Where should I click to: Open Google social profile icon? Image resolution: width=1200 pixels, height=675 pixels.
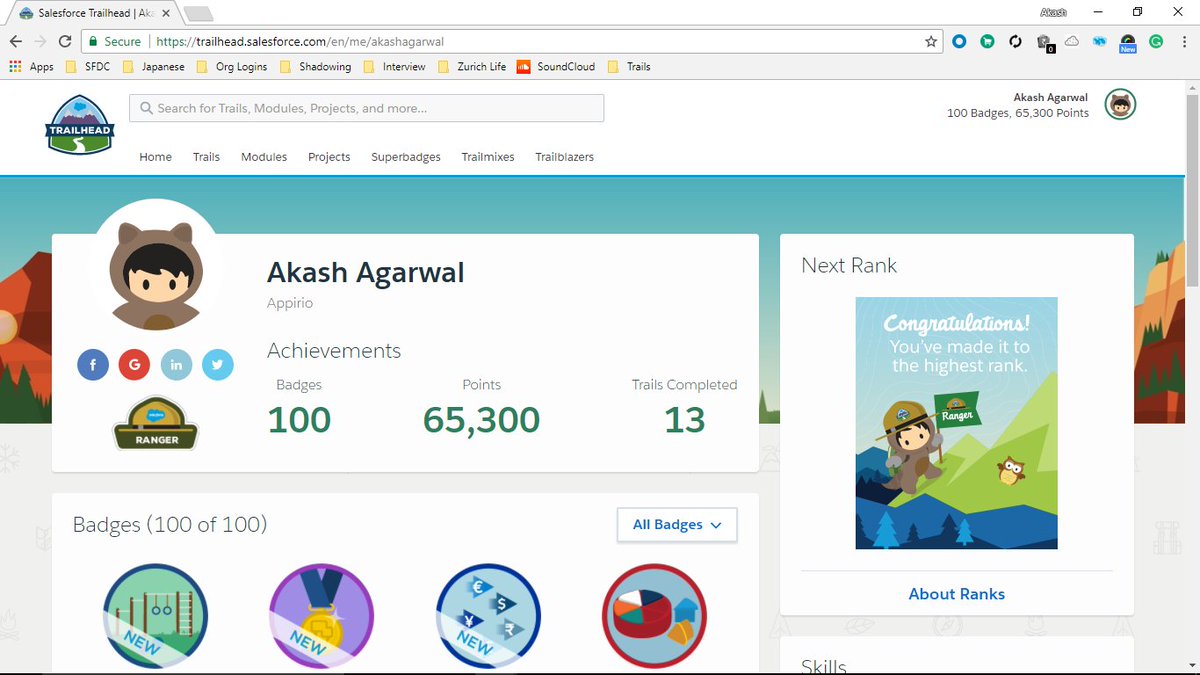click(134, 365)
